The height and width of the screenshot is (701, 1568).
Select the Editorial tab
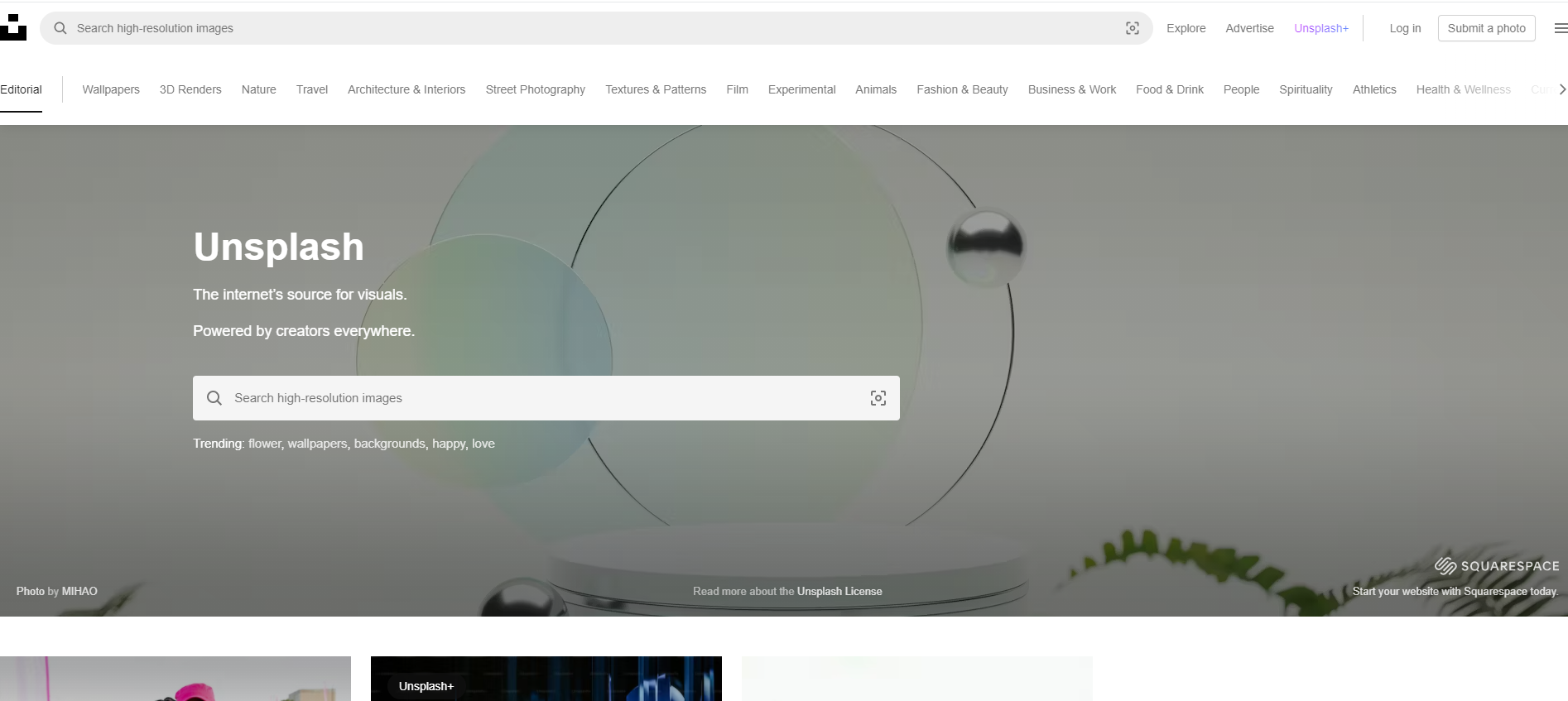[21, 89]
